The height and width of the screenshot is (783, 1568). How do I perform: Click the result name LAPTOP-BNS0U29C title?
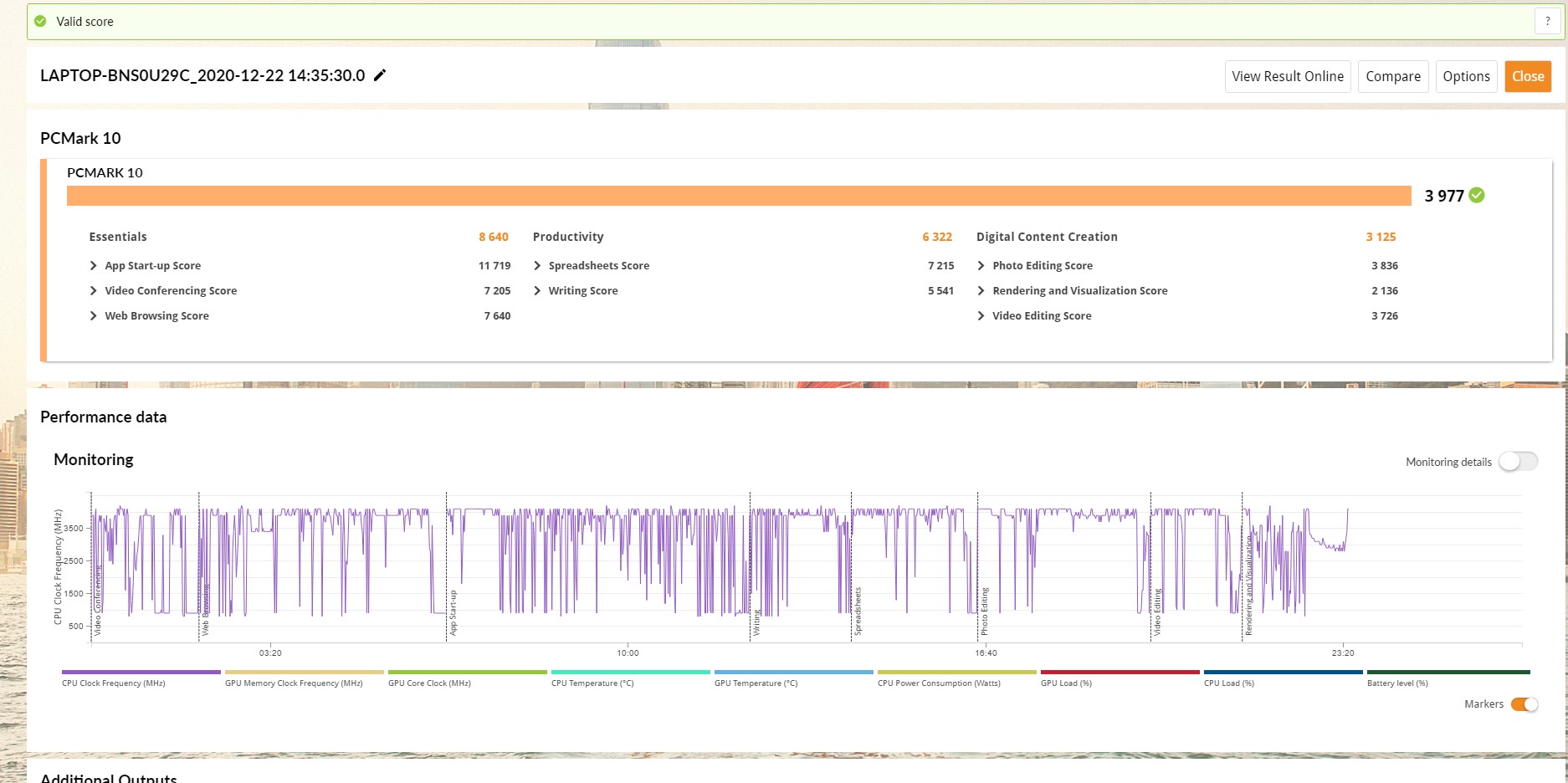tap(202, 75)
